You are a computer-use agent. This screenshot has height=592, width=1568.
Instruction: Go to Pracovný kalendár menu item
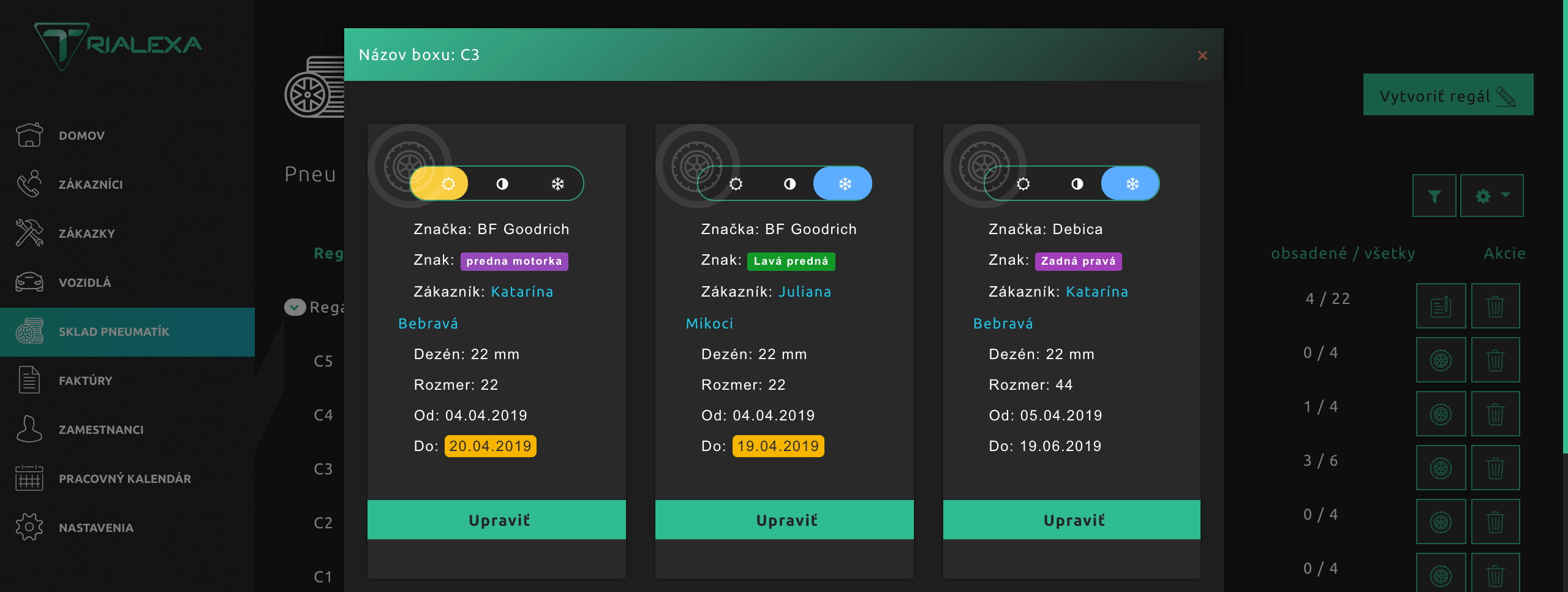tap(124, 479)
